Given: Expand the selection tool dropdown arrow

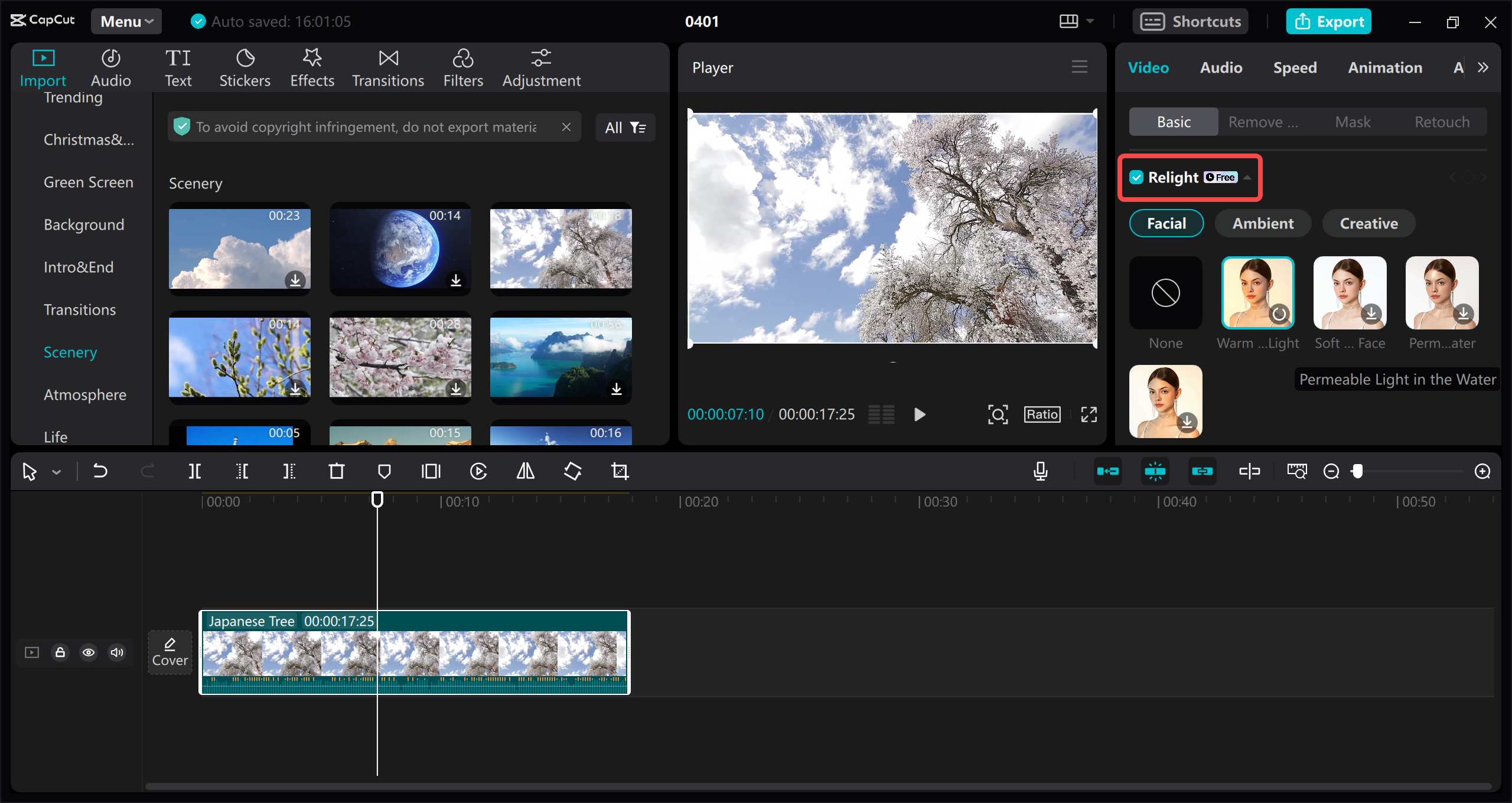Looking at the screenshot, I should 57,471.
